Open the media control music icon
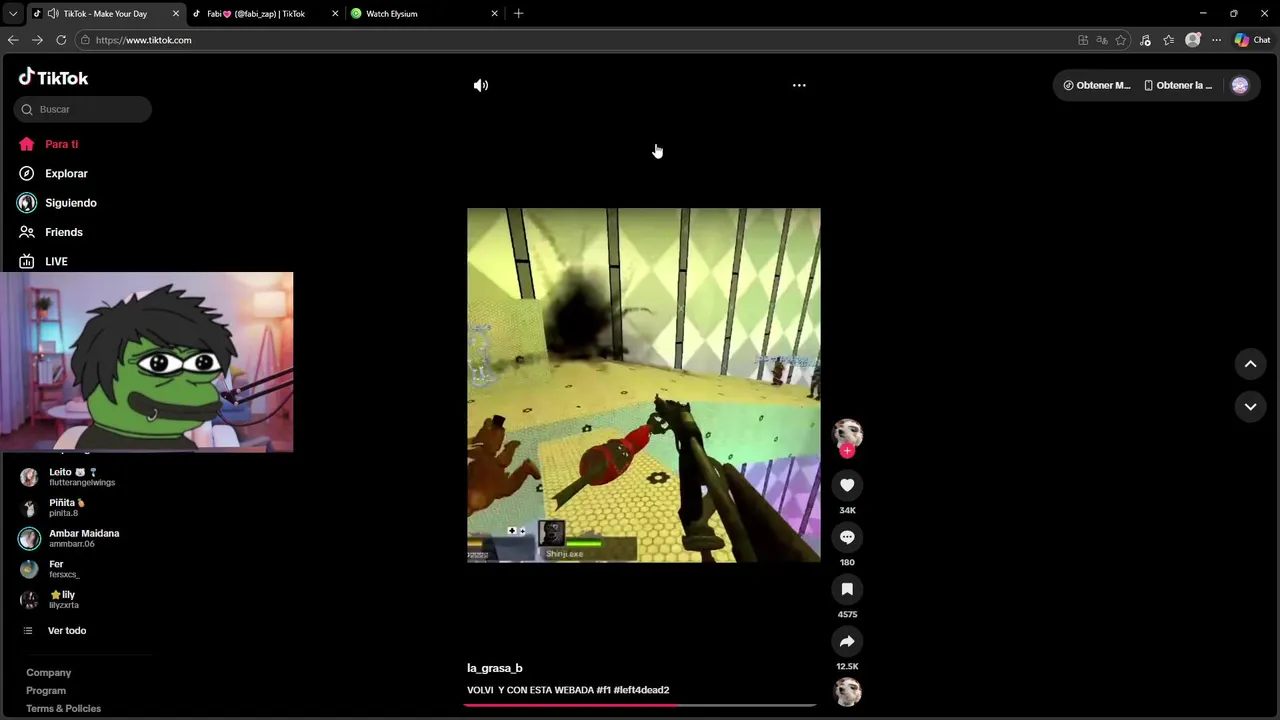 click(x=1145, y=40)
